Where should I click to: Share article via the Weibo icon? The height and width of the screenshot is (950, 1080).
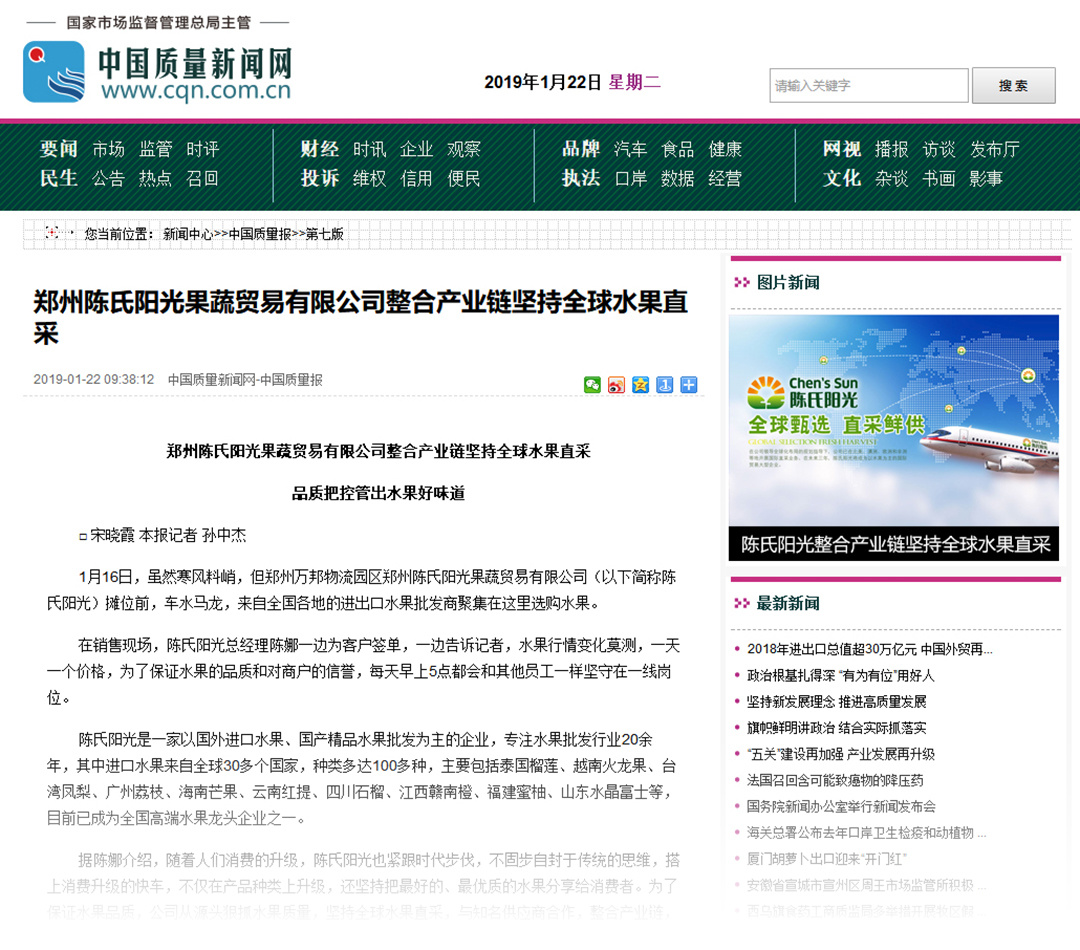click(616, 385)
